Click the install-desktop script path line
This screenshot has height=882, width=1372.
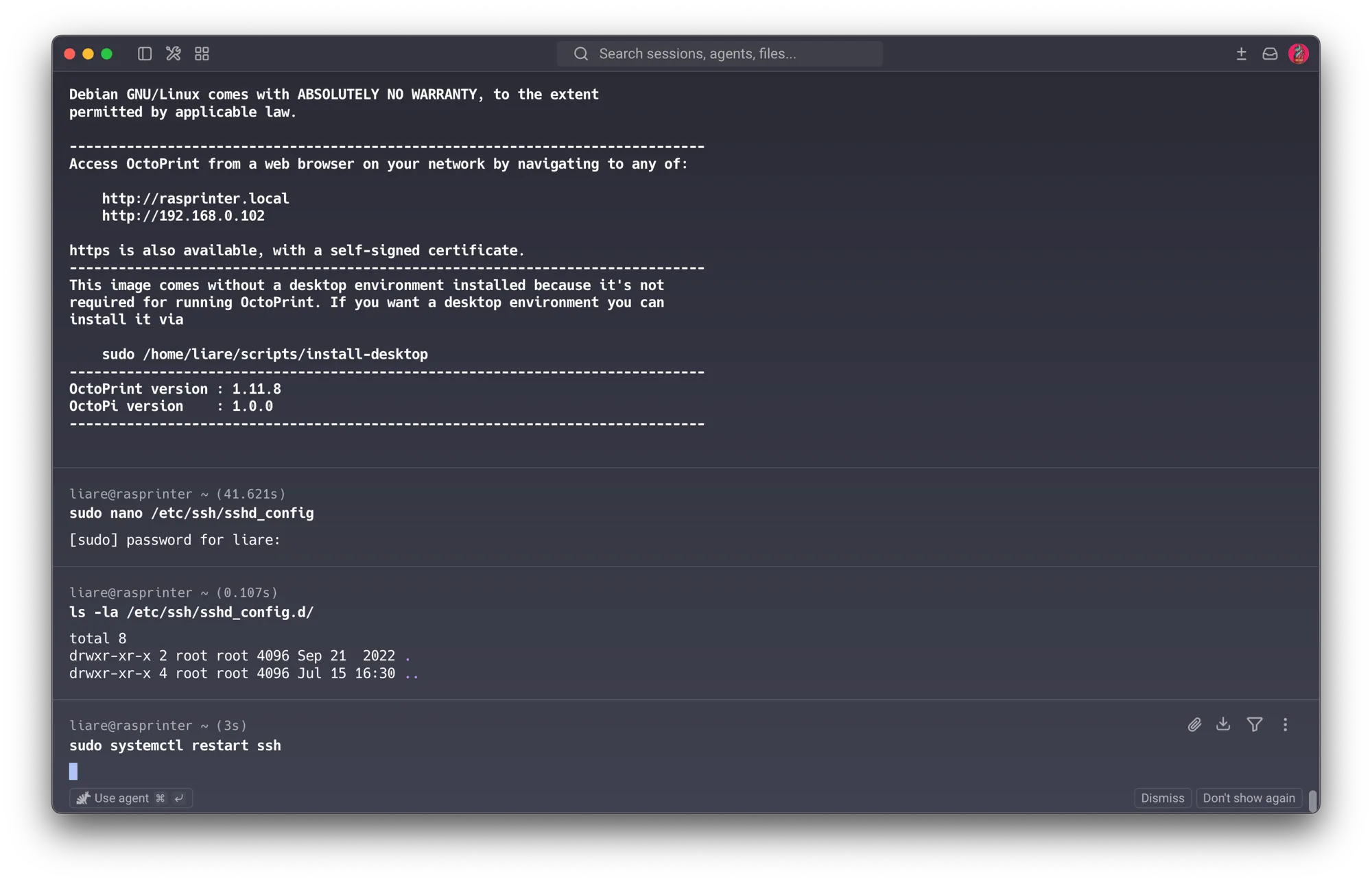tap(265, 354)
